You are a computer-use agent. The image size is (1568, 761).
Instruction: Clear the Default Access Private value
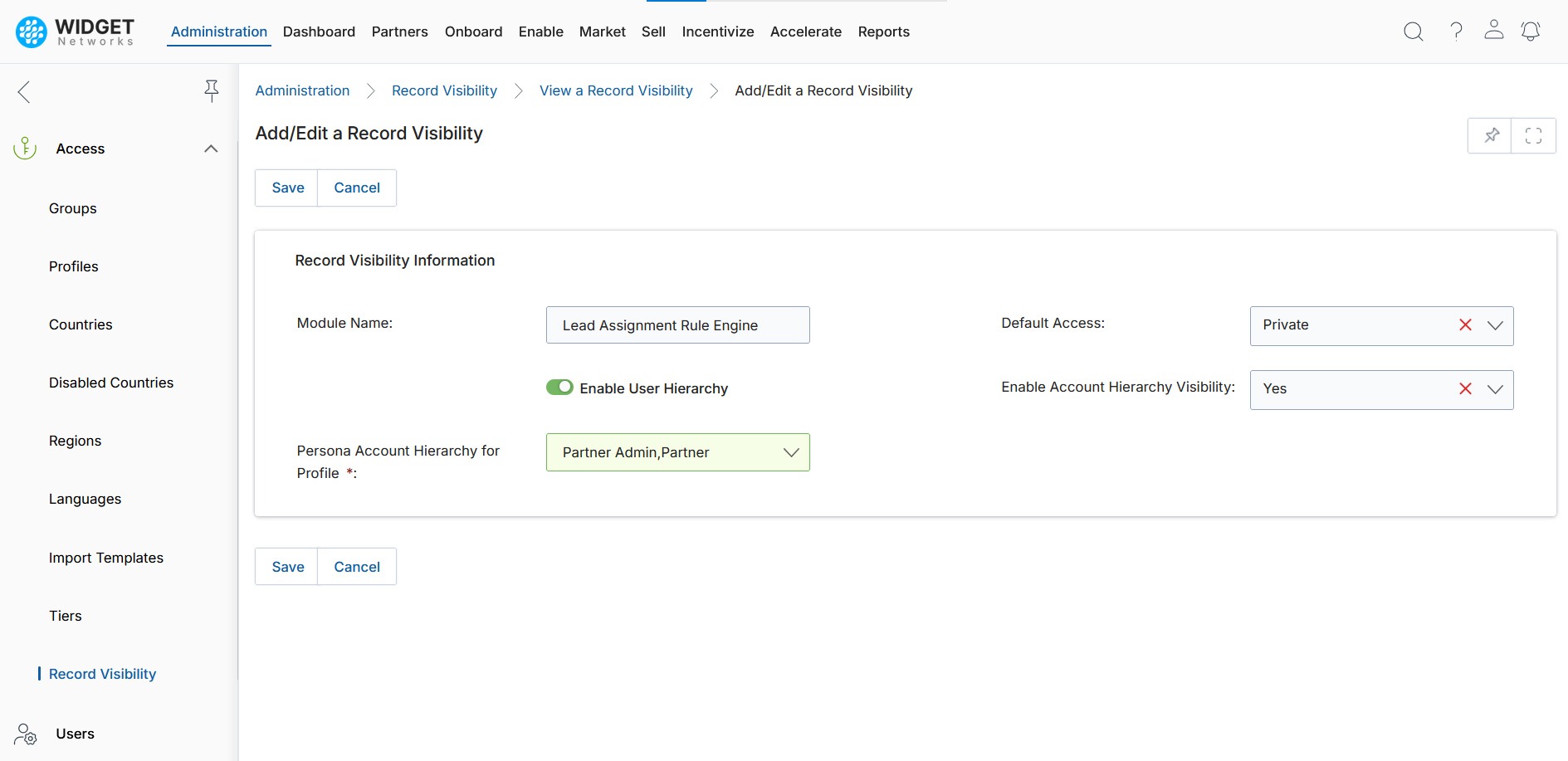(x=1465, y=325)
